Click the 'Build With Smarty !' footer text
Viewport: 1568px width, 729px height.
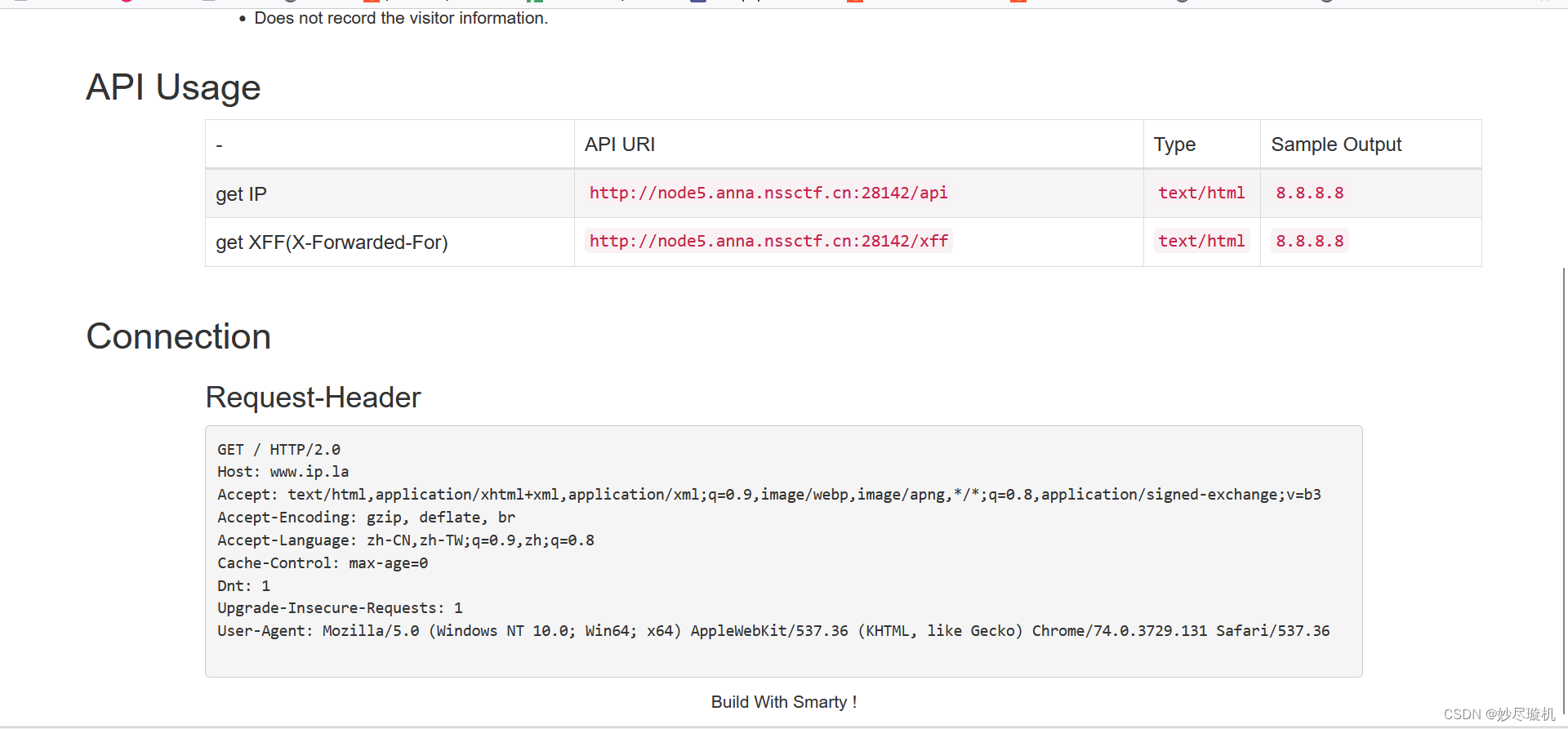784,702
